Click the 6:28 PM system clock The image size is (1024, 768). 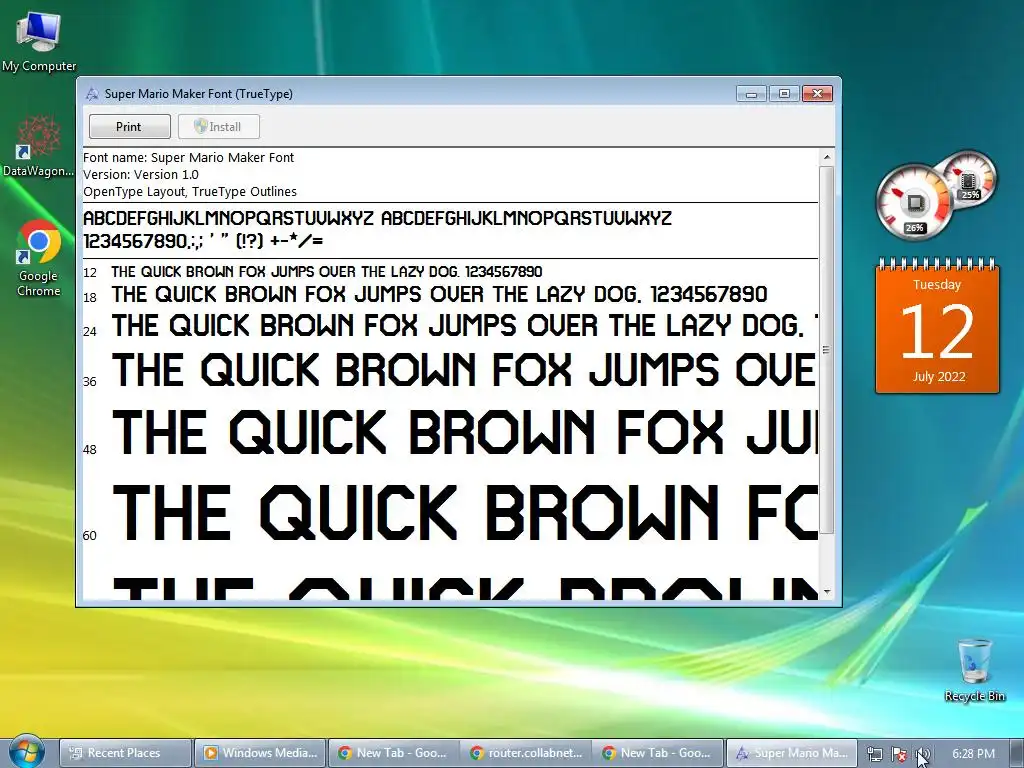coord(974,754)
